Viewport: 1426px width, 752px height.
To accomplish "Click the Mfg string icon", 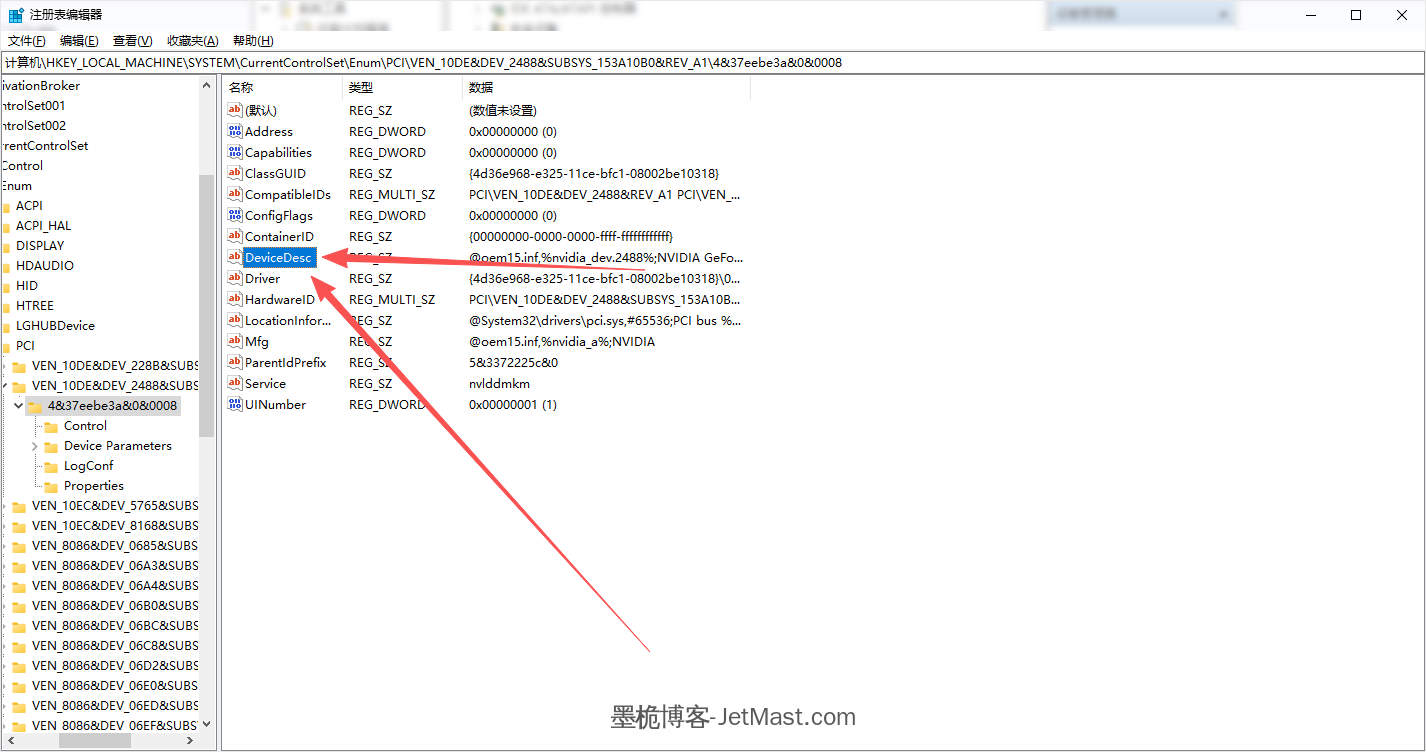I will coord(235,341).
